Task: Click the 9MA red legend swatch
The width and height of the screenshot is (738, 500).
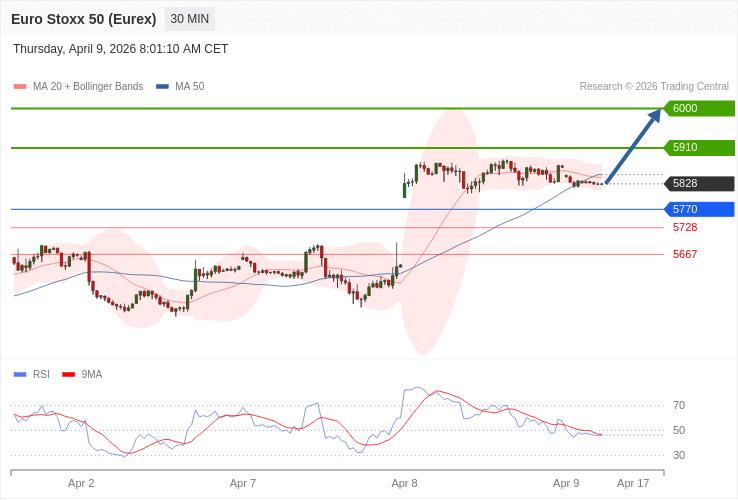Action: pos(69,375)
